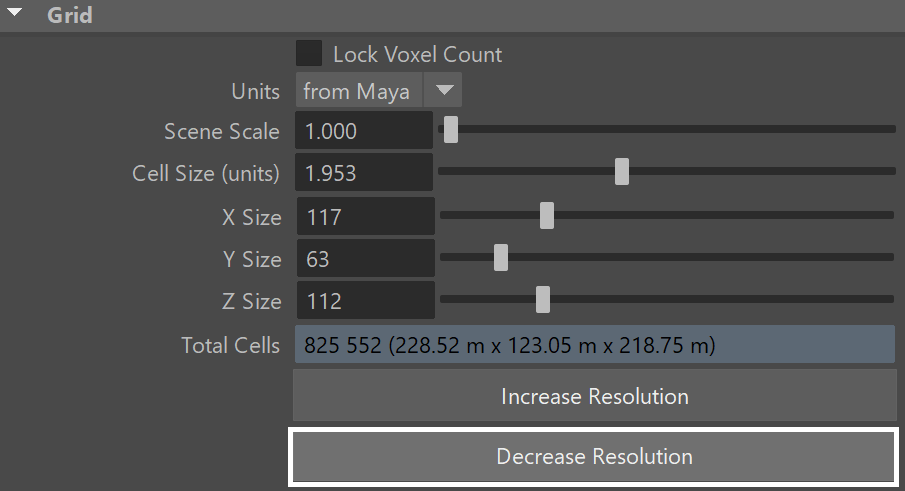Click the Increase Resolution button
This screenshot has width=905, height=491.
pos(595,396)
